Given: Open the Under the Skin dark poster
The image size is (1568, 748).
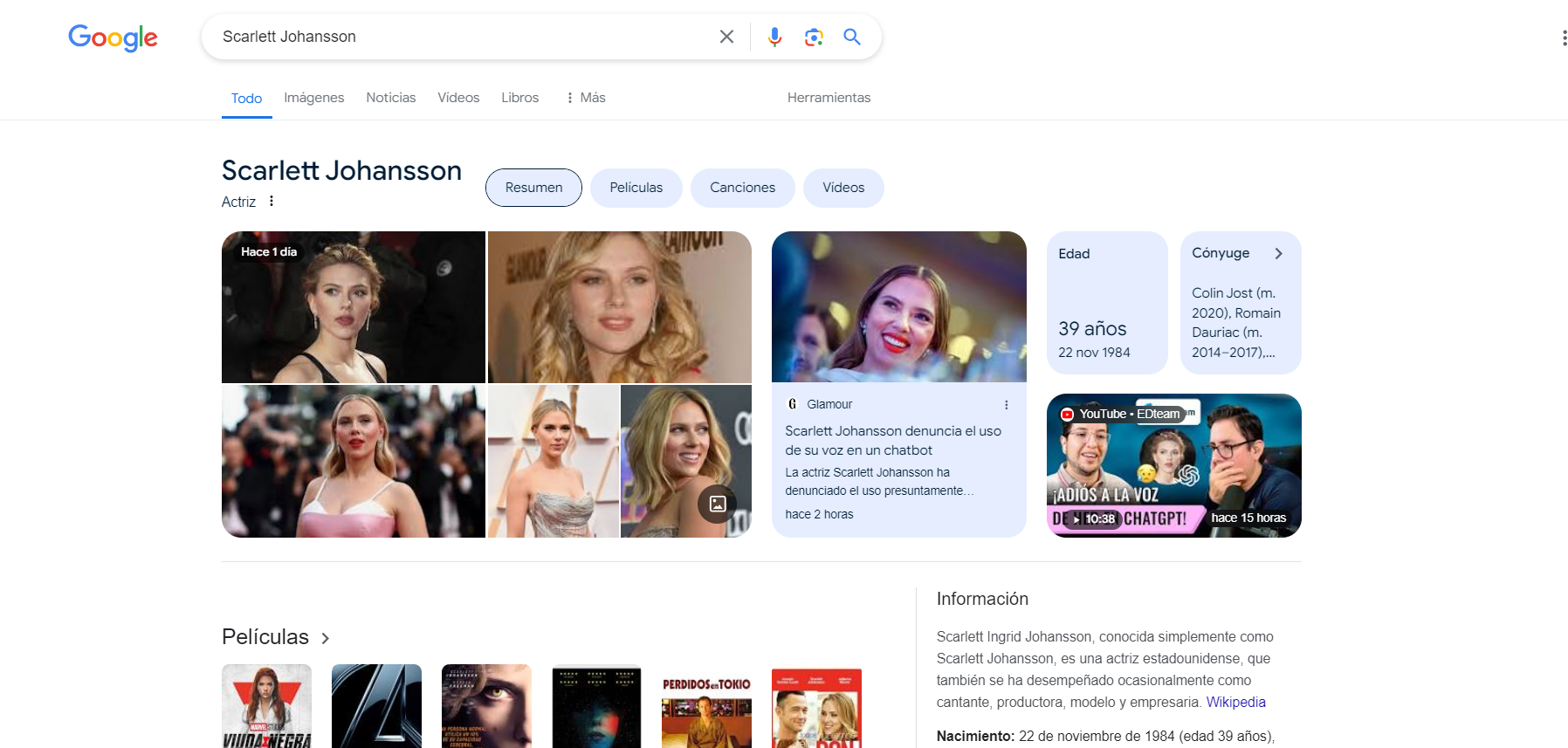Looking at the screenshot, I should coord(596,706).
